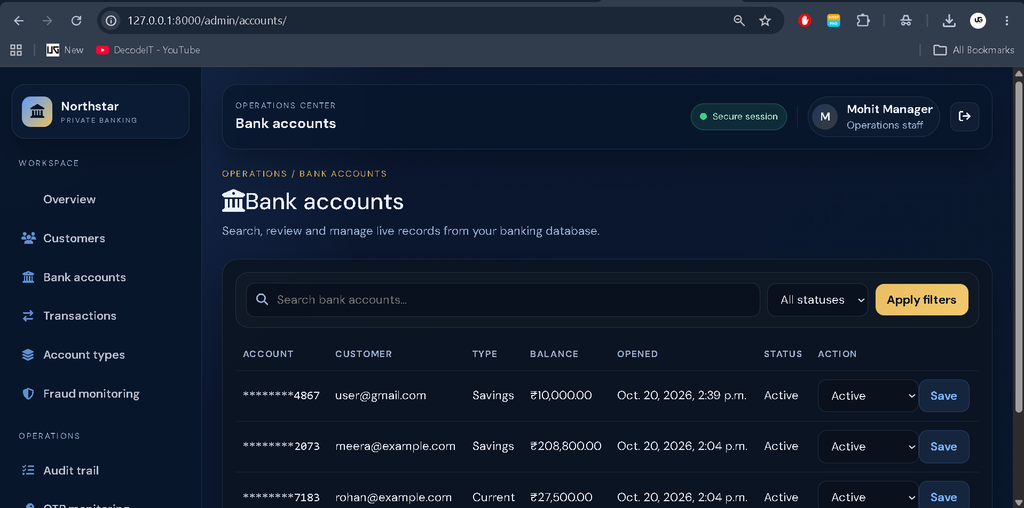Click the incognito-style icon in toolbar

[x=905, y=21]
